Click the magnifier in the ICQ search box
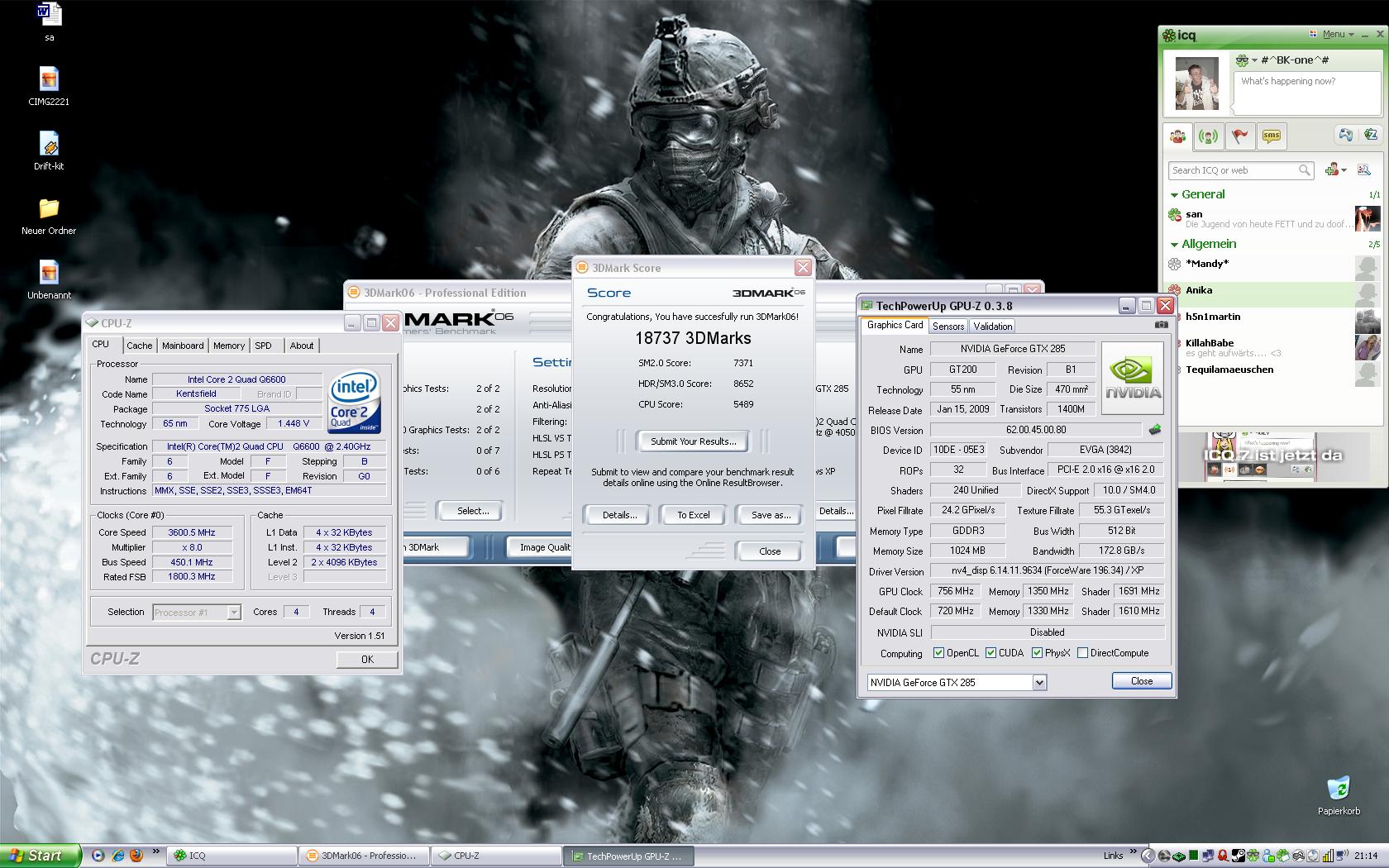Image resolution: width=1389 pixels, height=868 pixels. [x=1305, y=170]
